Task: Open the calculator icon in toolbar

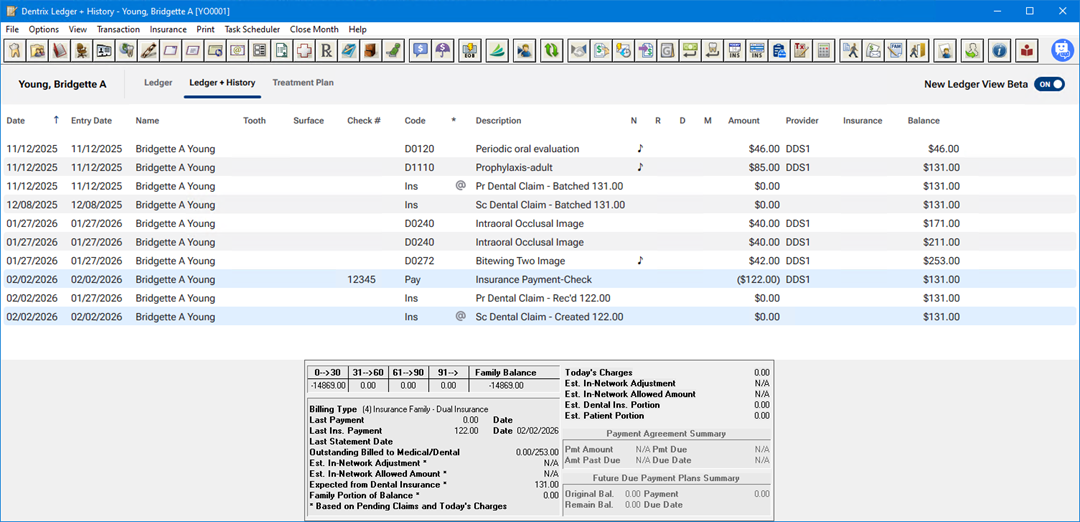Action: click(824, 50)
